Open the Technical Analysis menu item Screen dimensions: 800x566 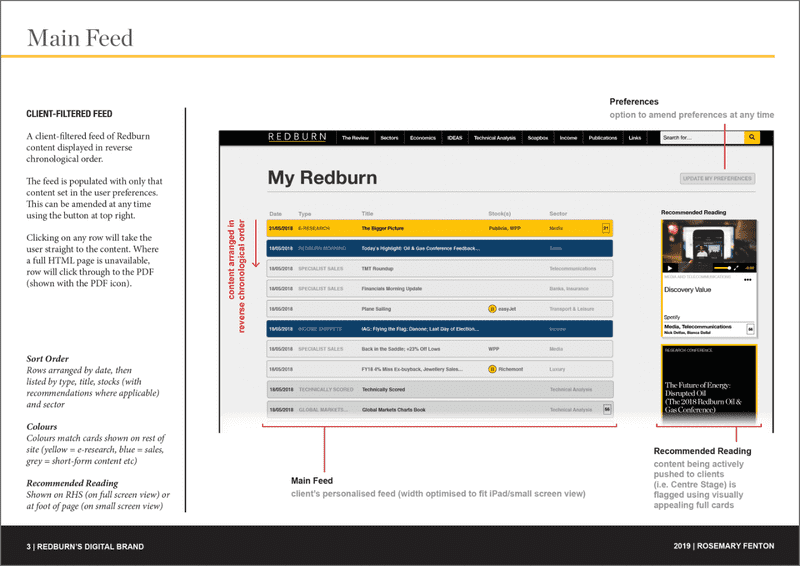(x=494, y=138)
